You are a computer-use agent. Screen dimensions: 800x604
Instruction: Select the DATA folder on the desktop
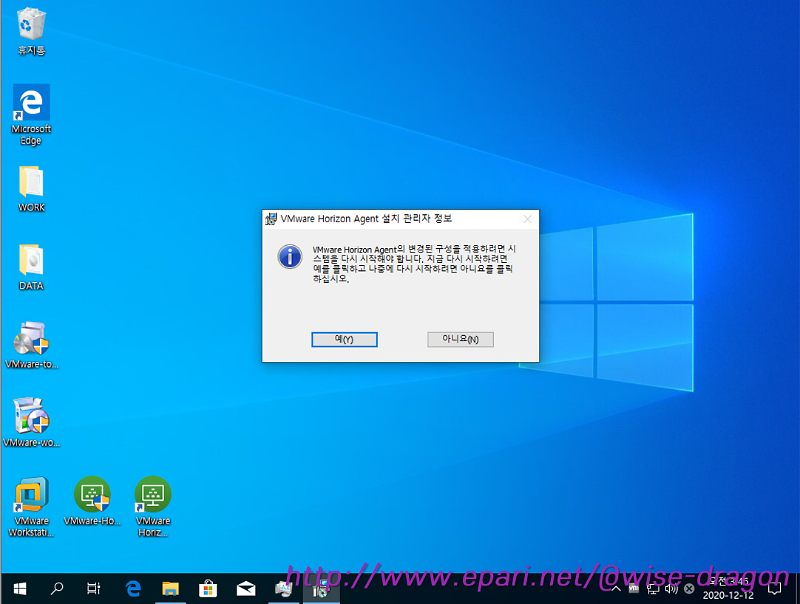coord(31,267)
